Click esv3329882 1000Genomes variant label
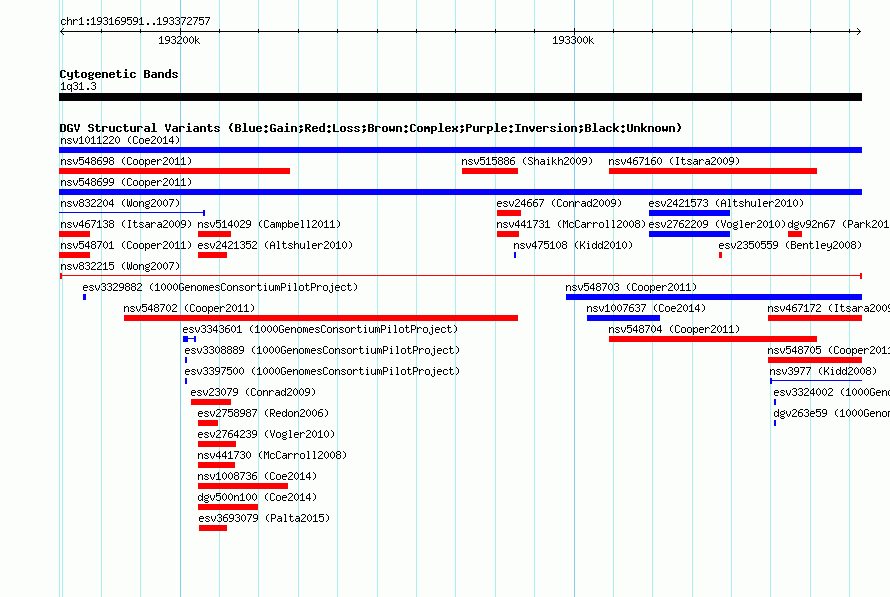890x597 pixels. (x=220, y=287)
